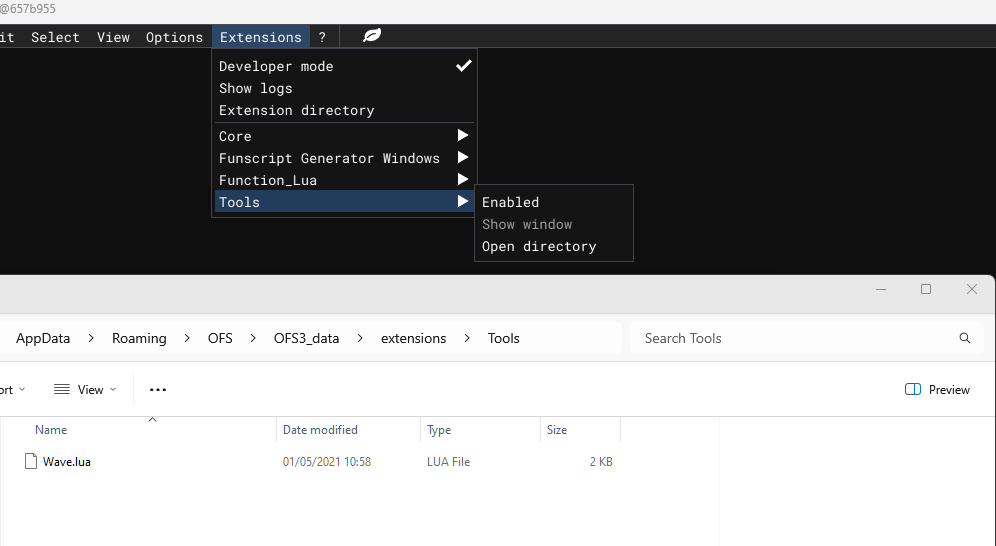Go to AppData in breadcrumb
The height and width of the screenshot is (546, 996).
click(x=43, y=338)
